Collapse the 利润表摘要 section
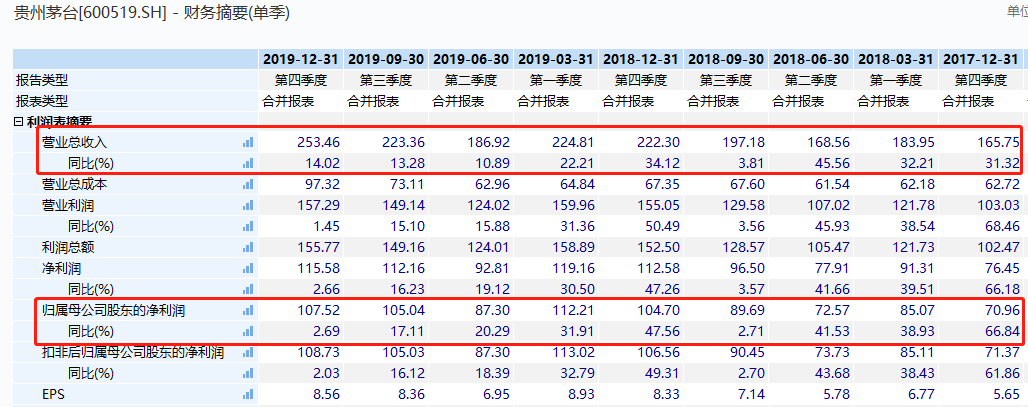The width and height of the screenshot is (1028, 407). (x=19, y=121)
